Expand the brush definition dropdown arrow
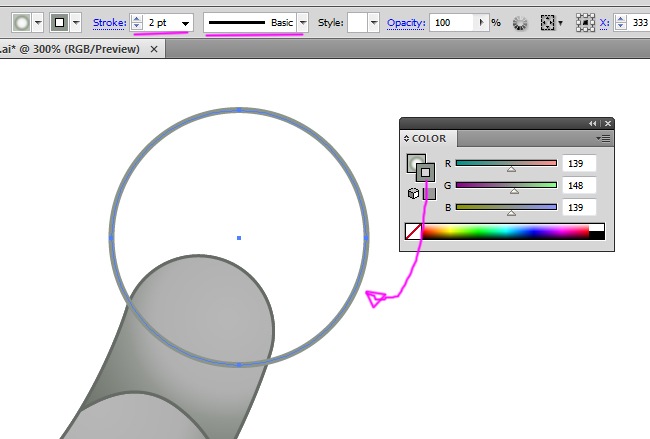This screenshot has width=650, height=439. pos(303,22)
